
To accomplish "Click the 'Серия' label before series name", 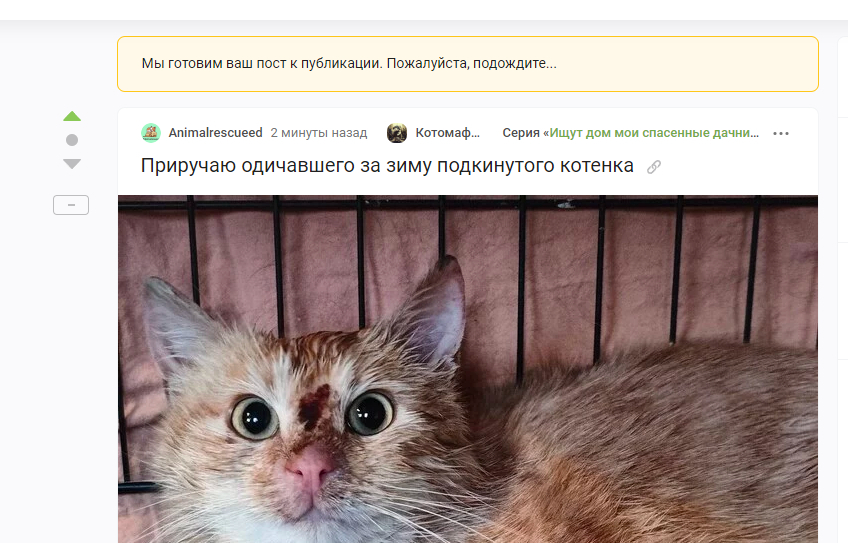I will 521,133.
